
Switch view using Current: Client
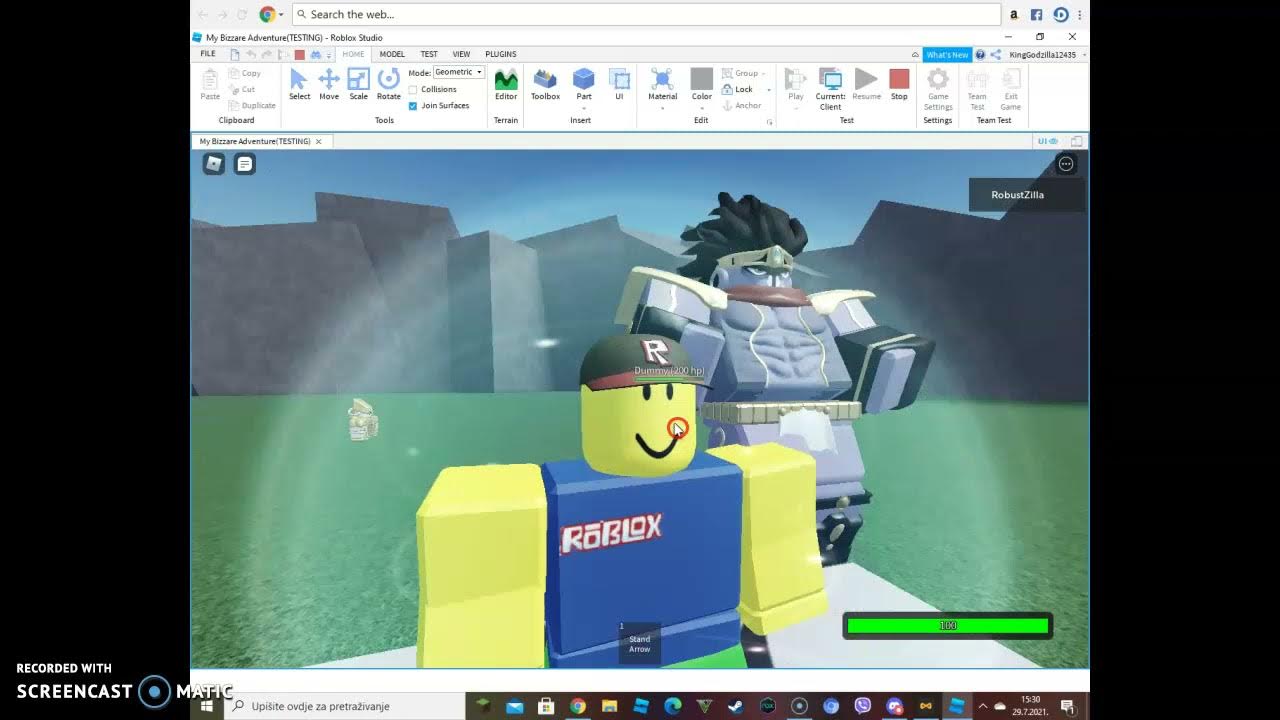click(x=830, y=88)
